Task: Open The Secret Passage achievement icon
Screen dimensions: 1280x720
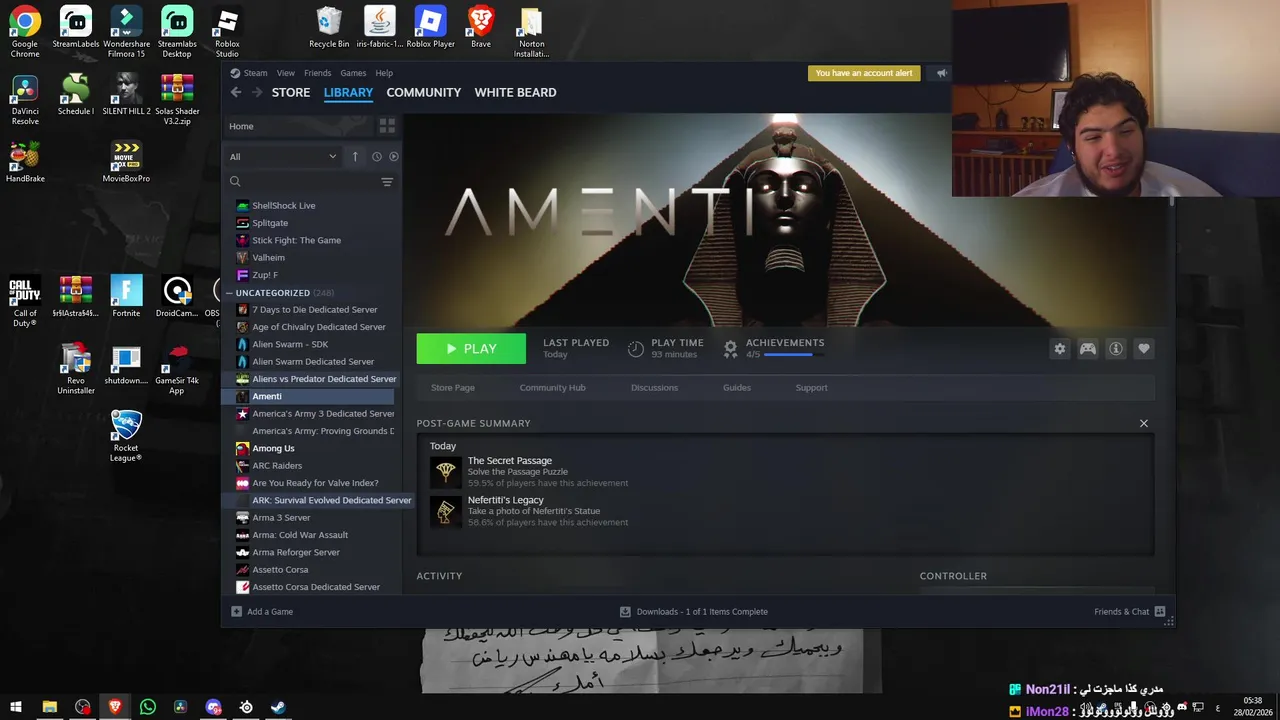Action: tap(445, 472)
